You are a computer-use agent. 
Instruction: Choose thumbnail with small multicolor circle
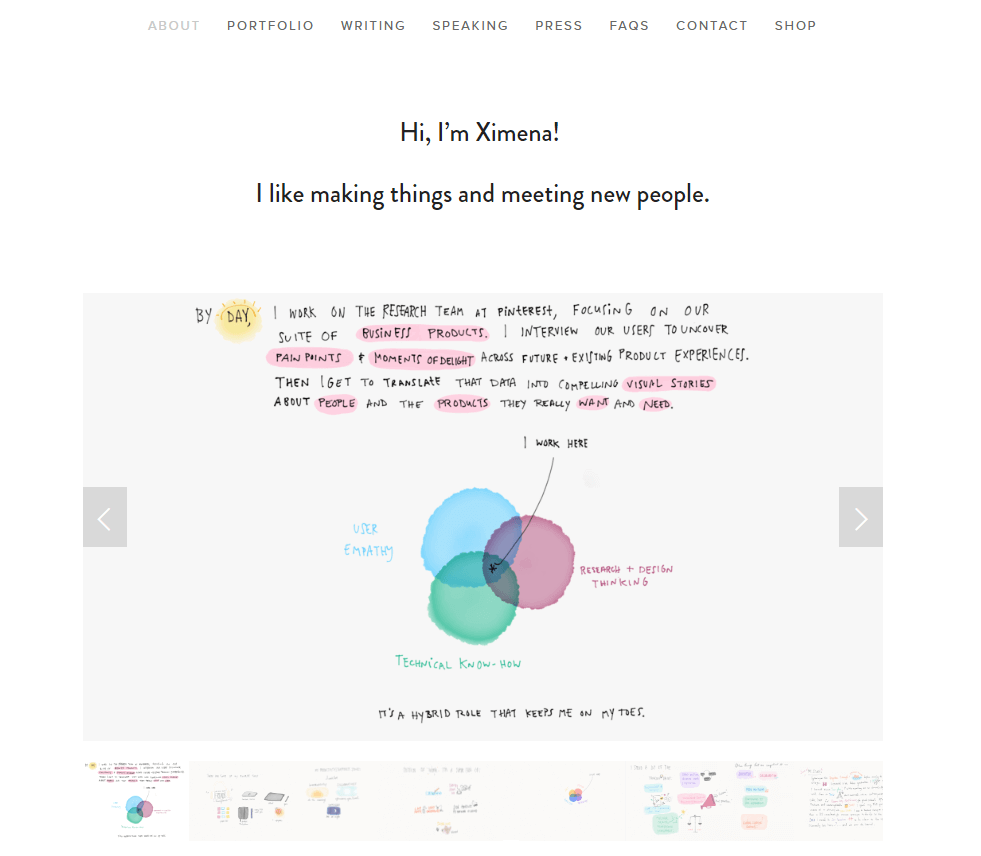(575, 796)
